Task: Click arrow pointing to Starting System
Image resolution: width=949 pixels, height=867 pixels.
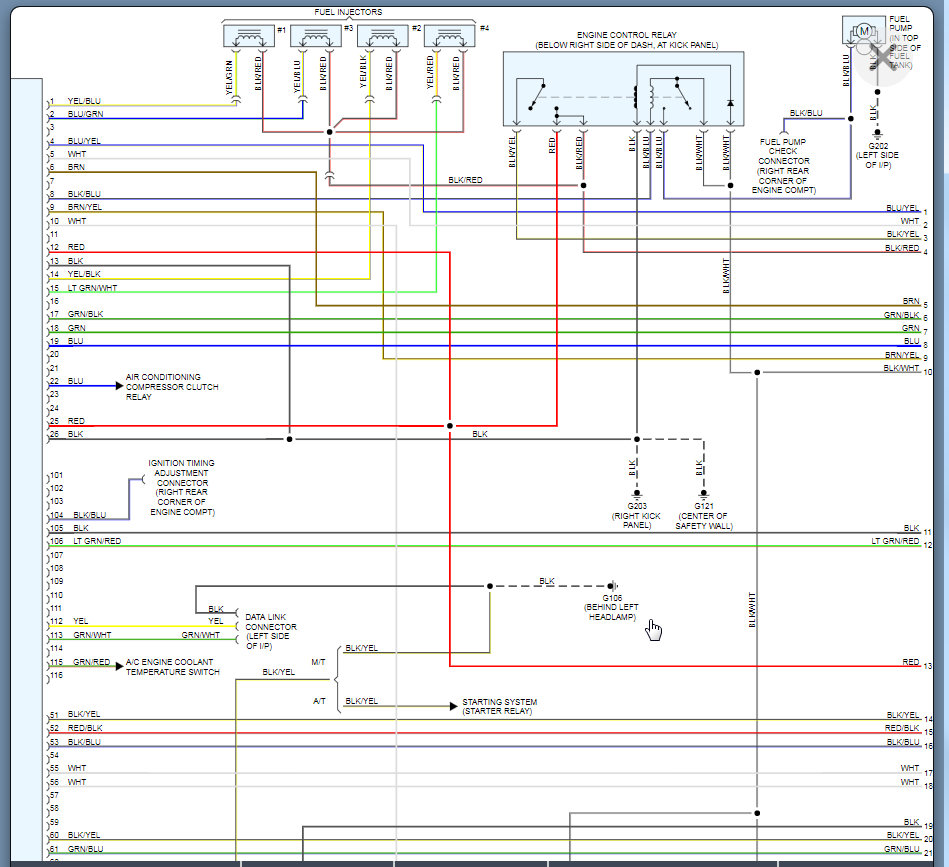Action: [x=453, y=706]
